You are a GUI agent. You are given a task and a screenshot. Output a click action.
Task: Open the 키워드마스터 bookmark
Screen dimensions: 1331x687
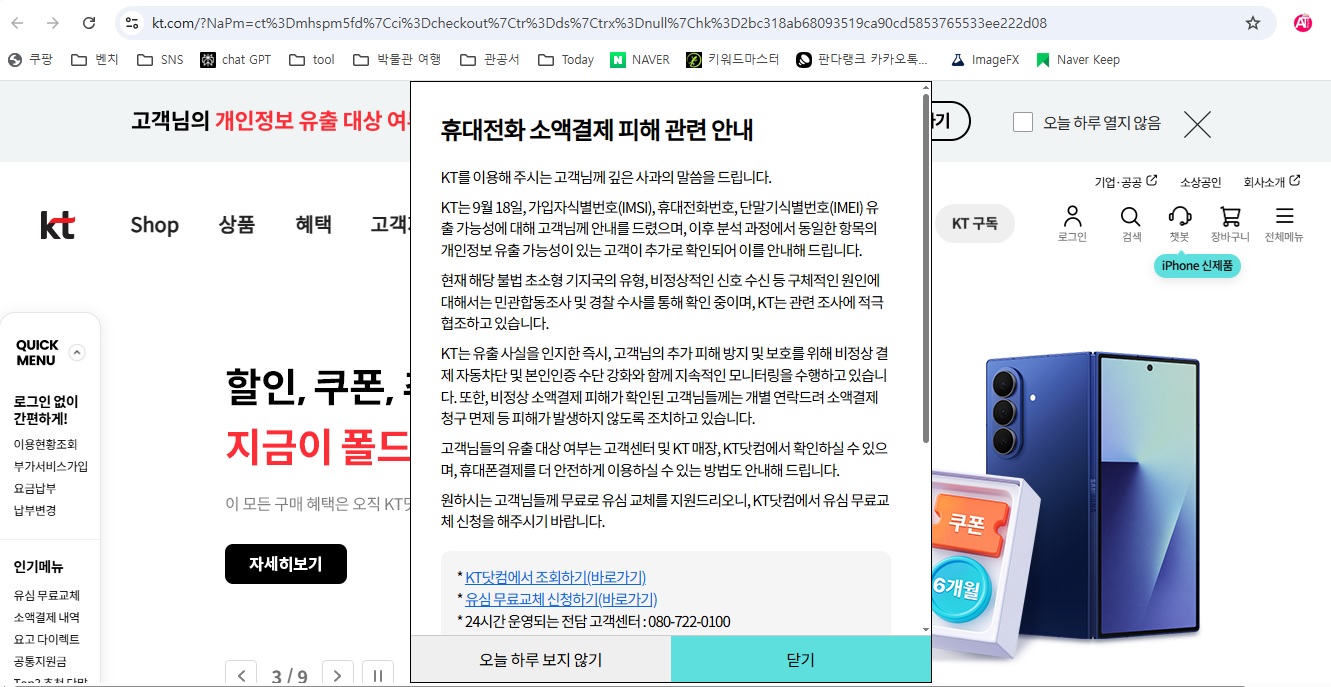point(733,60)
